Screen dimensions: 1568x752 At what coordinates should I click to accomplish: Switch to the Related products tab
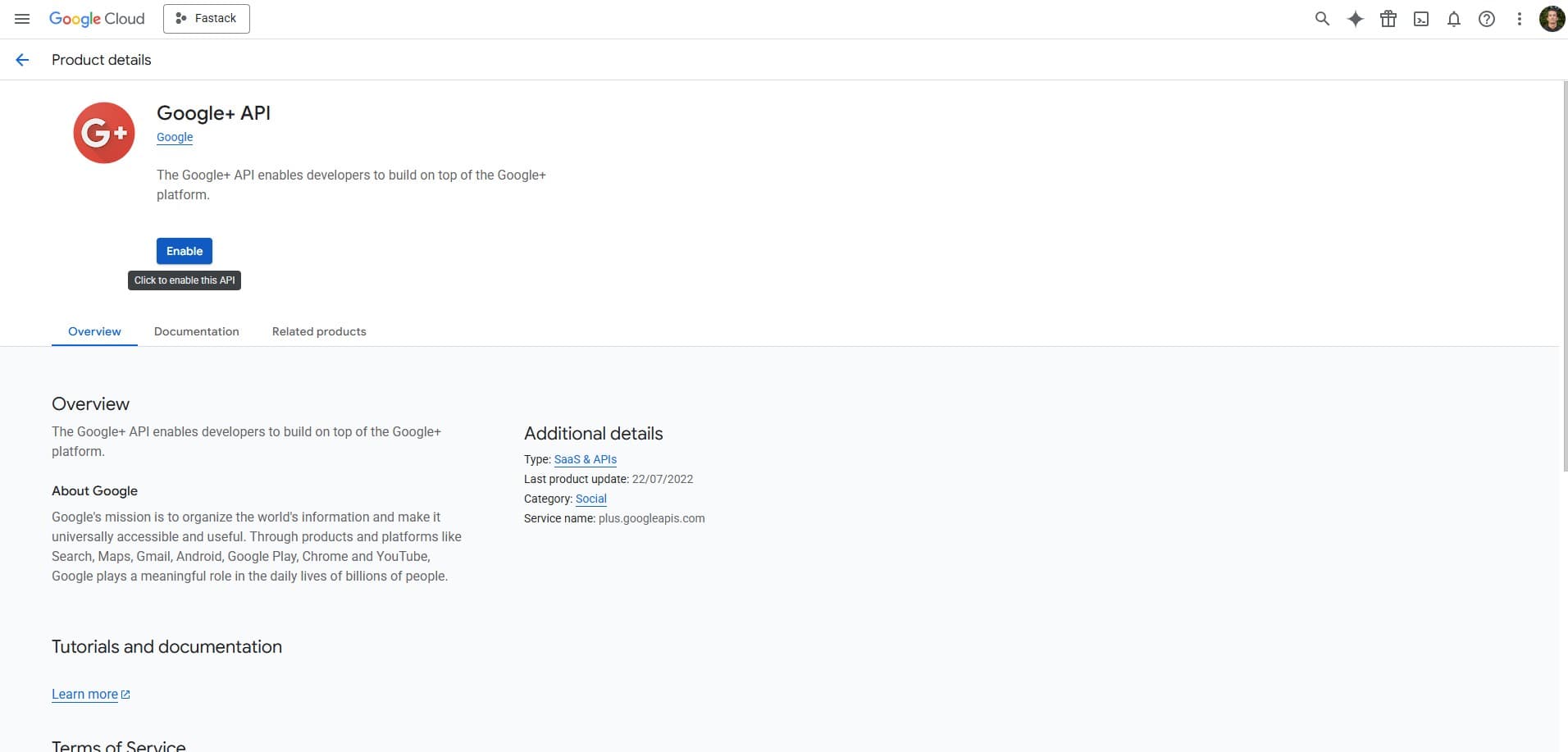point(319,331)
